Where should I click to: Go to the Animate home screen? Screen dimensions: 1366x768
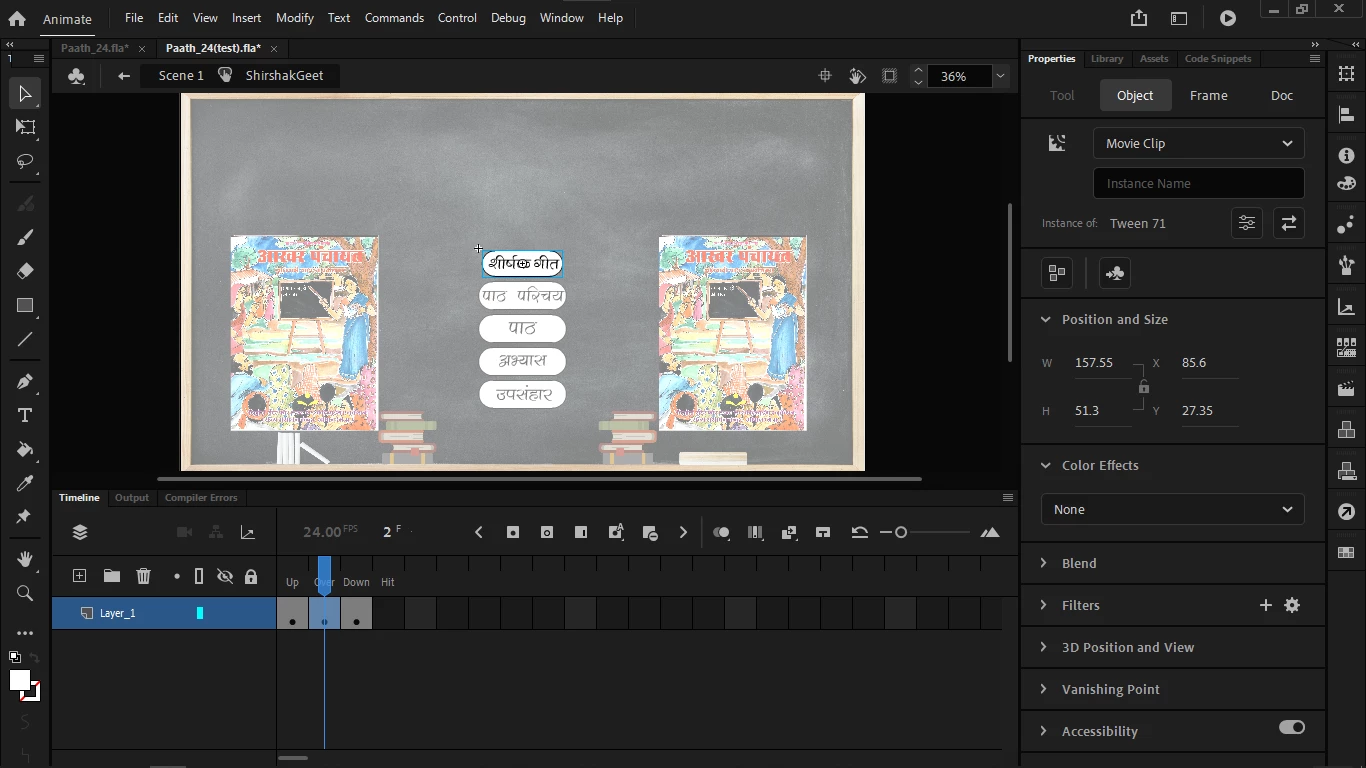click(17, 18)
